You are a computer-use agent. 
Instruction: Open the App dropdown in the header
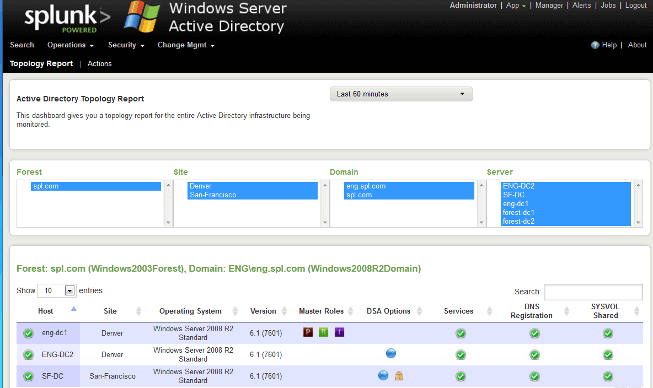[516, 5]
